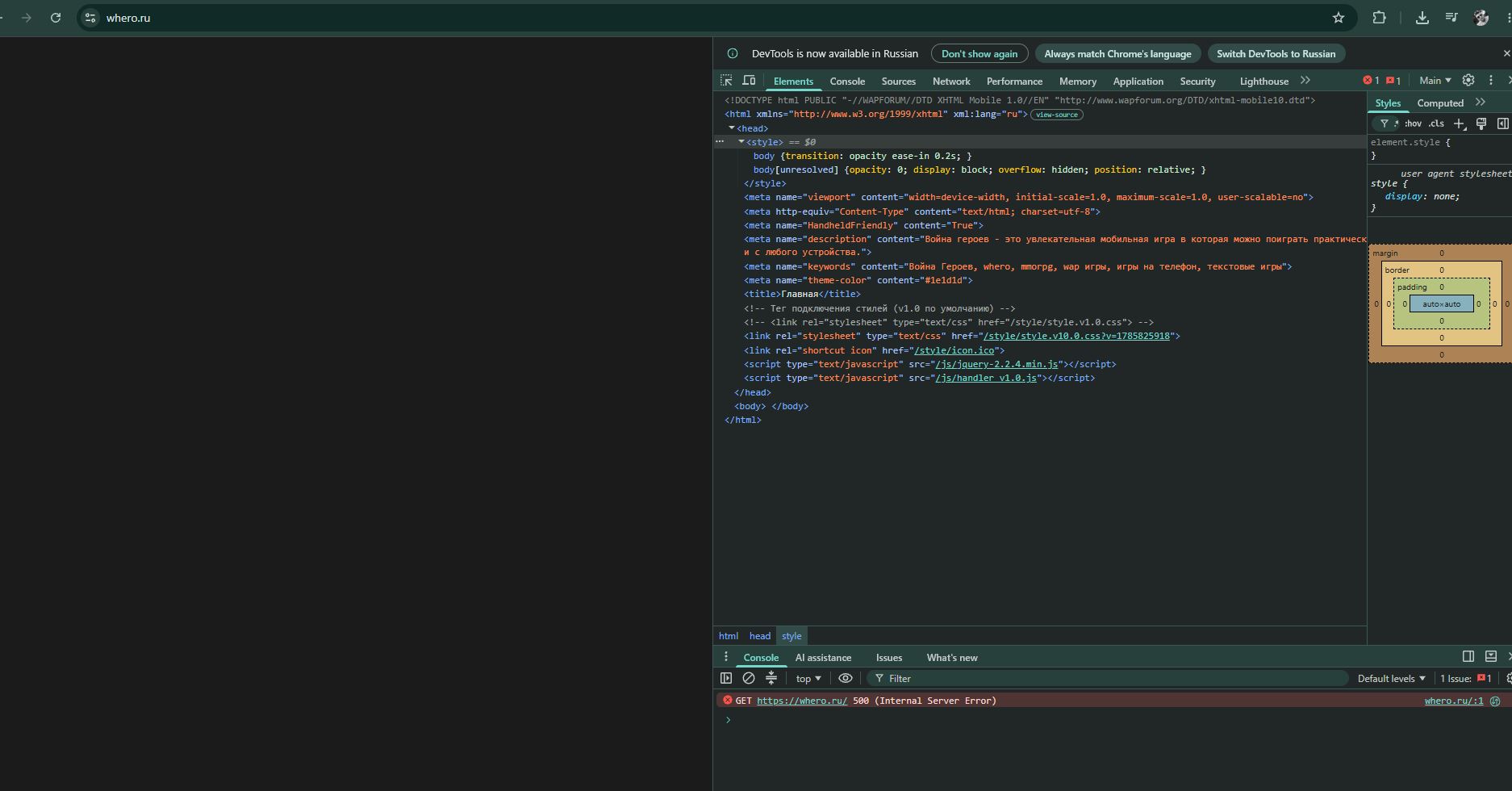The image size is (1512, 791).
Task: Click the Styles filter funnel icon
Action: 1385,123
